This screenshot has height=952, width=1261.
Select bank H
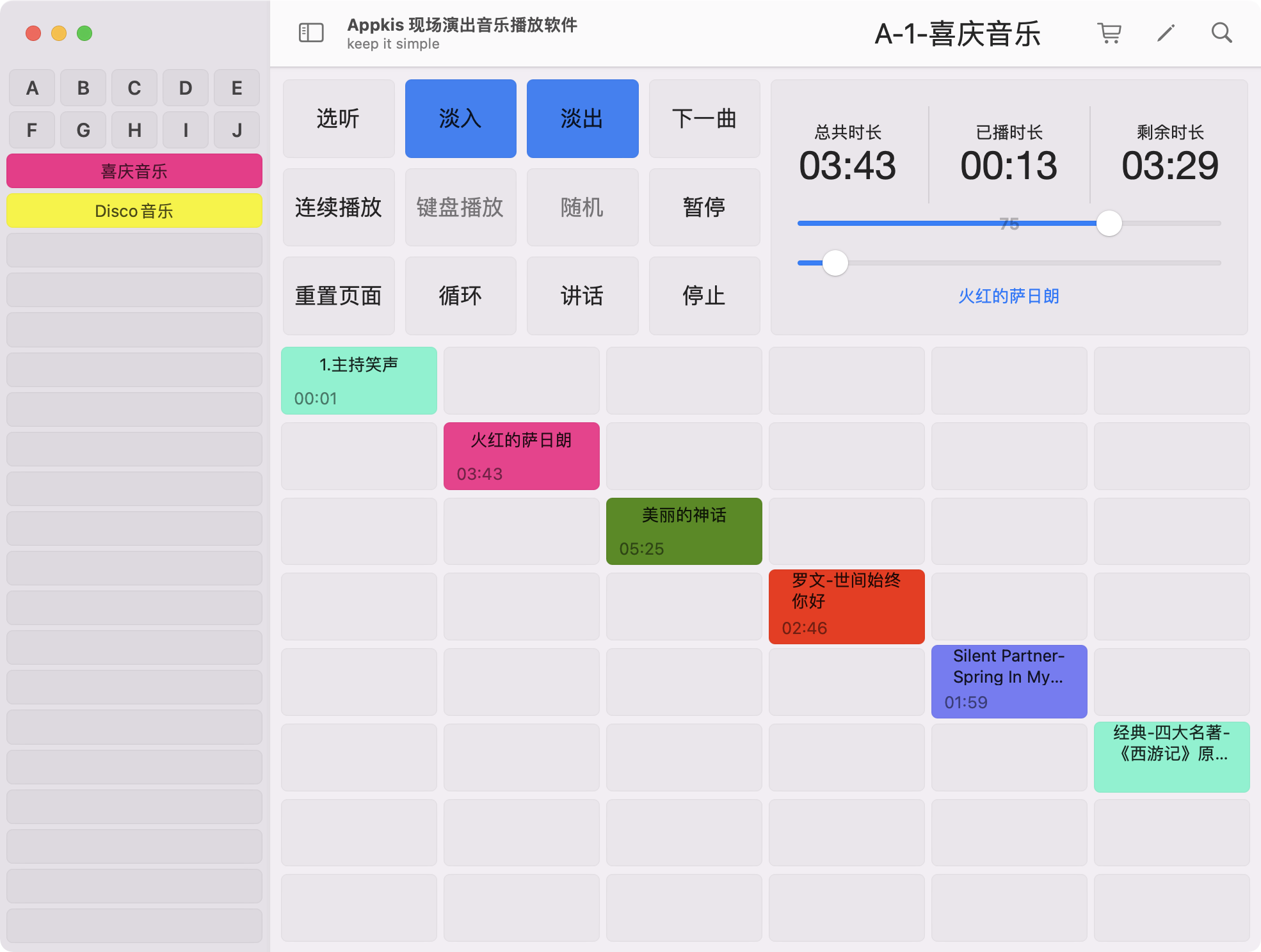[x=134, y=130]
